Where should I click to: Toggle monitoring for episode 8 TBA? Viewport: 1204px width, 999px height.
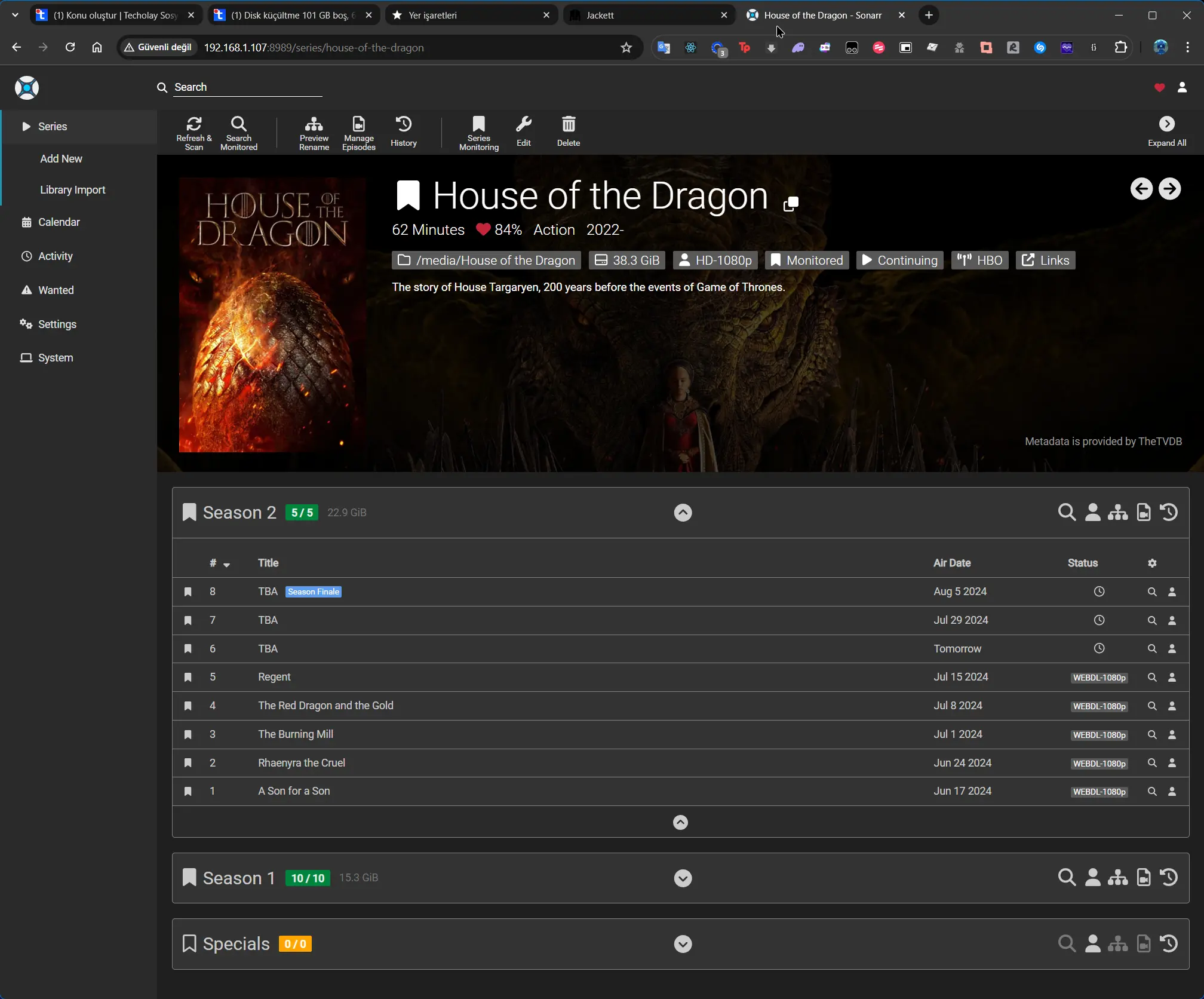188,592
